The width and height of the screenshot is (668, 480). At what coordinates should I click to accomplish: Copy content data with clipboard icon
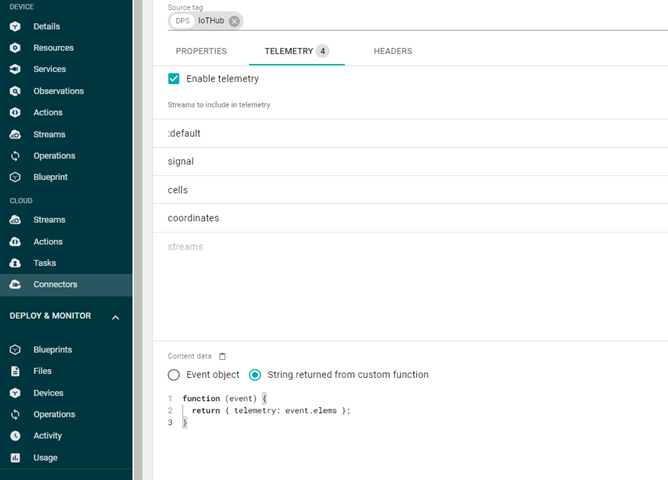pos(222,356)
